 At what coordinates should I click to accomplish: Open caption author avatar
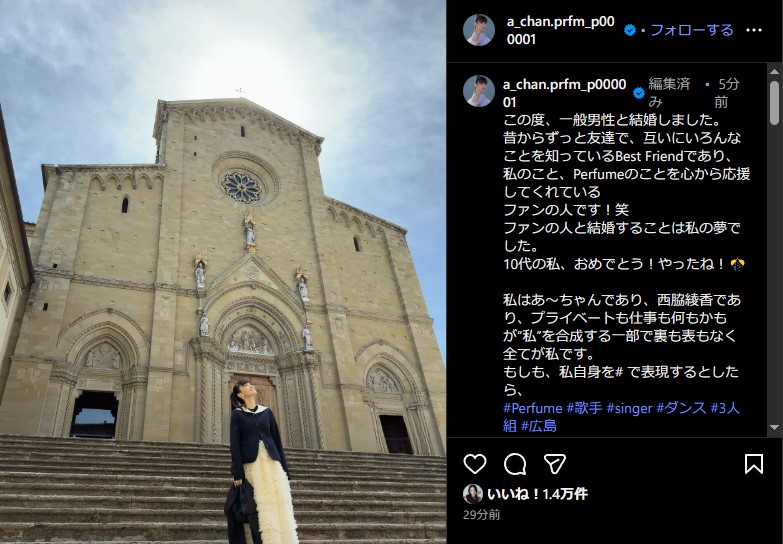pyautogui.click(x=478, y=90)
